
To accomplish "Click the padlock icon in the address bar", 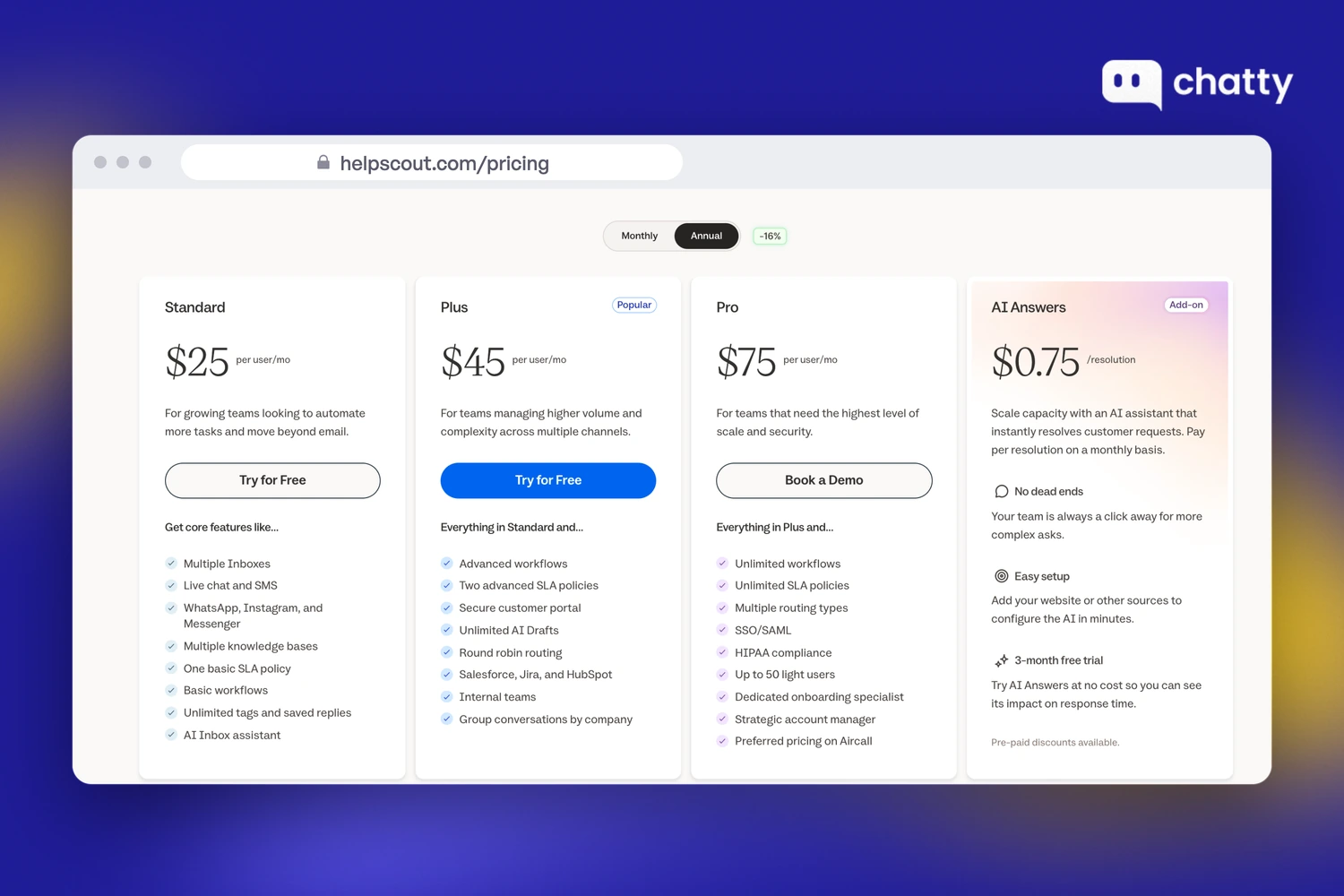I will pos(323,162).
